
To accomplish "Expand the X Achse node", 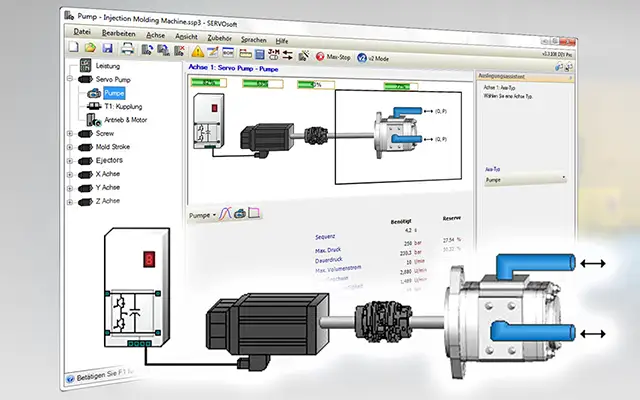I will pyautogui.click(x=70, y=175).
